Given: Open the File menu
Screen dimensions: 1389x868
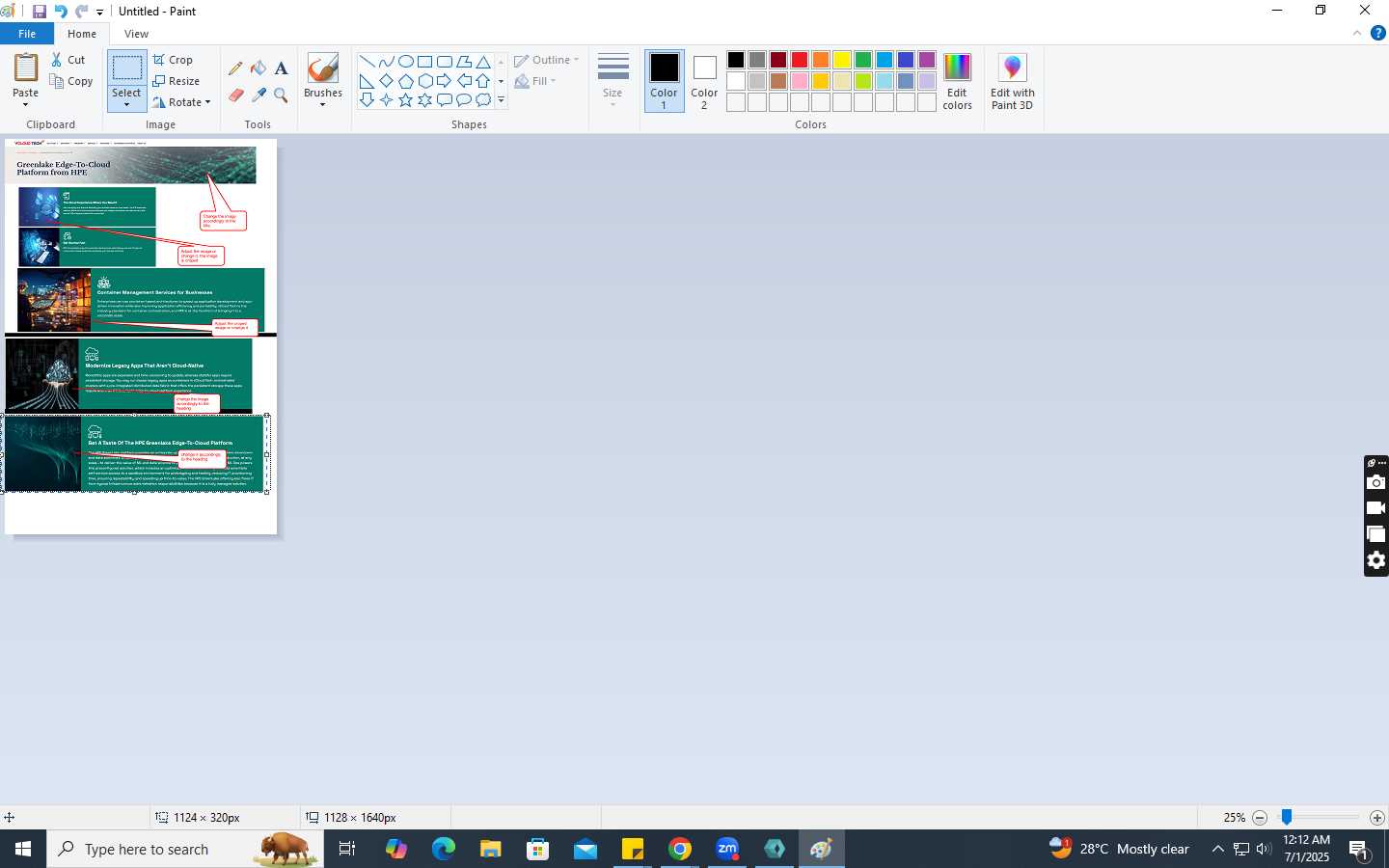Looking at the screenshot, I should click(x=27, y=34).
